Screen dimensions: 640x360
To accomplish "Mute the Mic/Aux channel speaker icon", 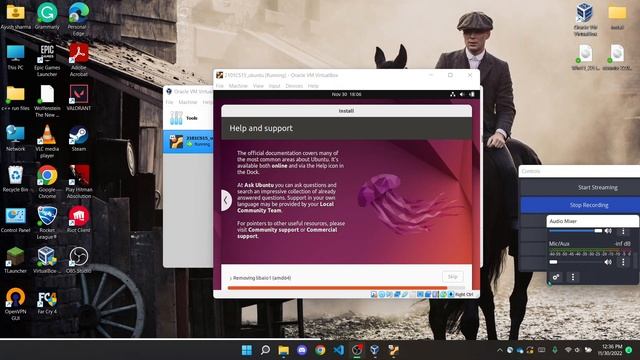I will point(608,262).
